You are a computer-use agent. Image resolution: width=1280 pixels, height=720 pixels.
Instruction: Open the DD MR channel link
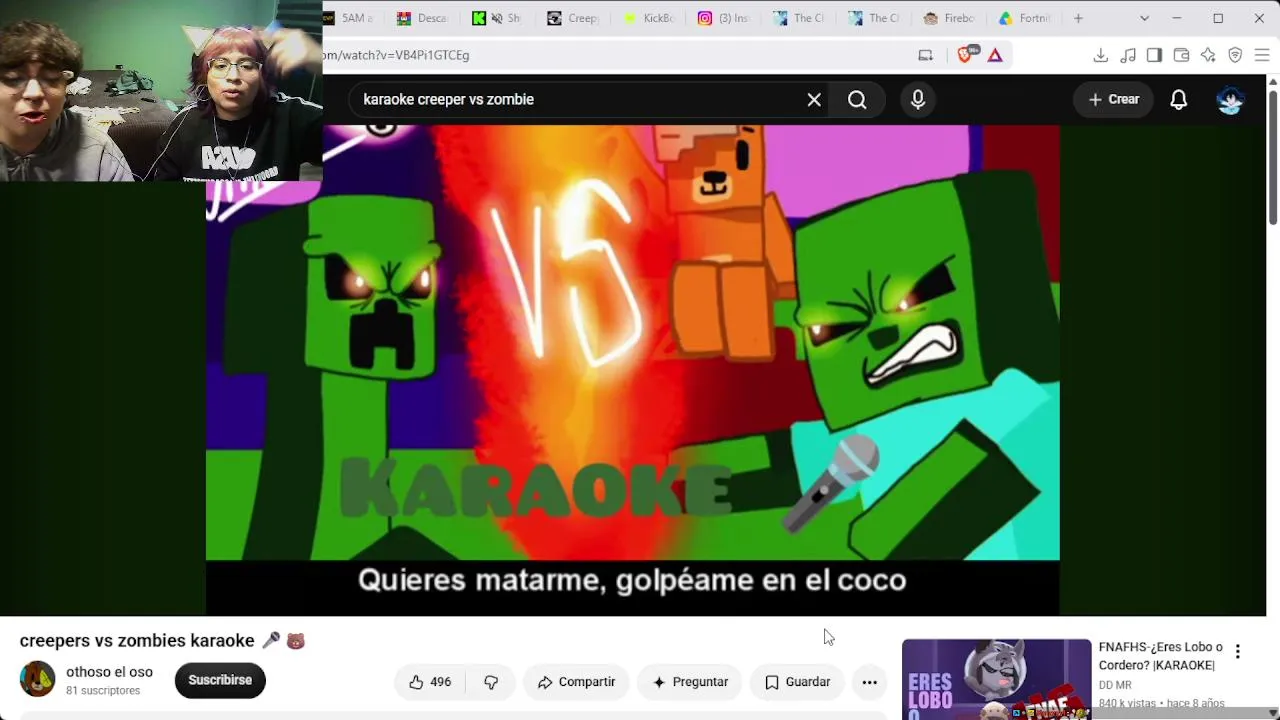[1115, 685]
